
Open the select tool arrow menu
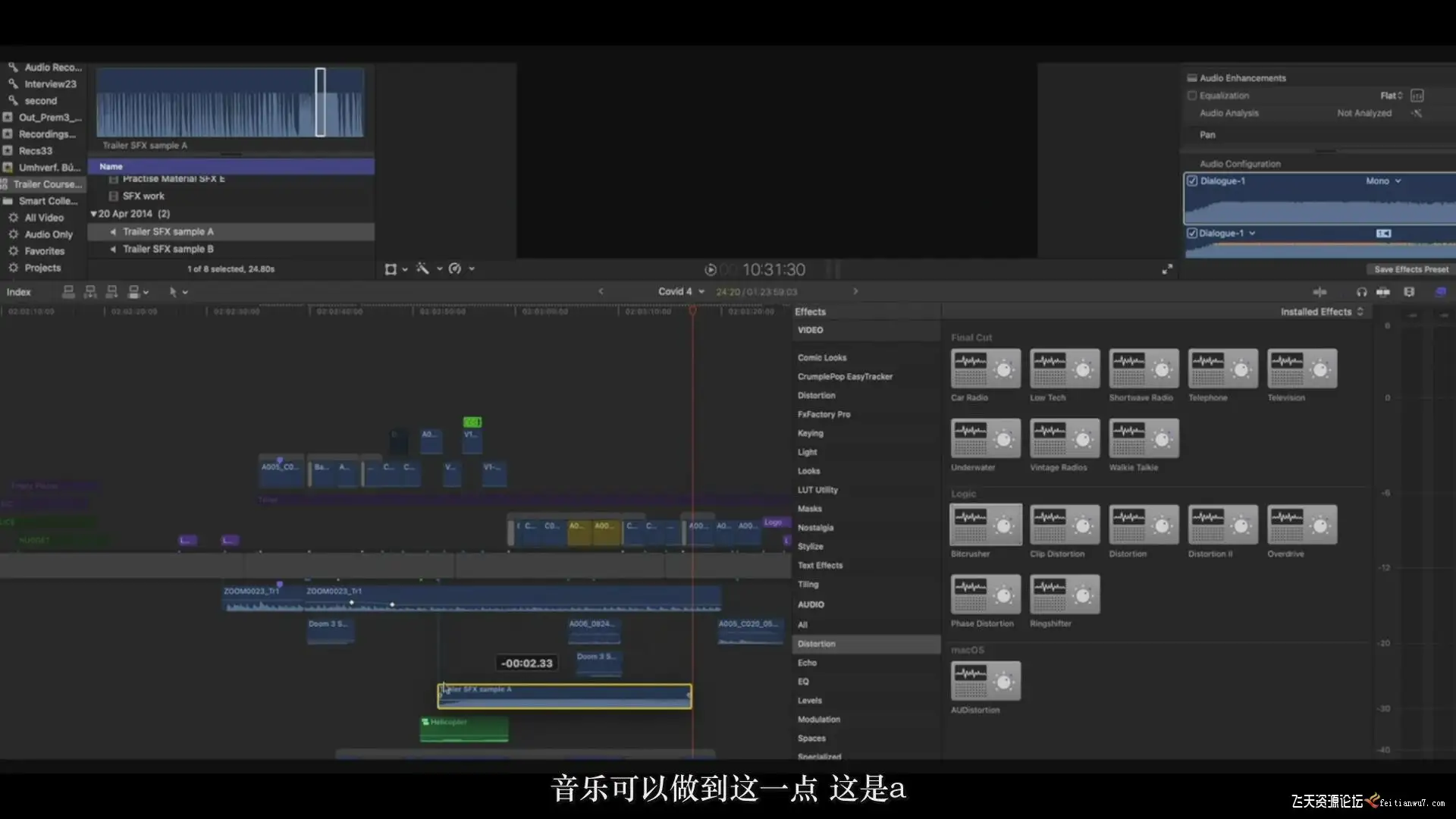(x=173, y=292)
